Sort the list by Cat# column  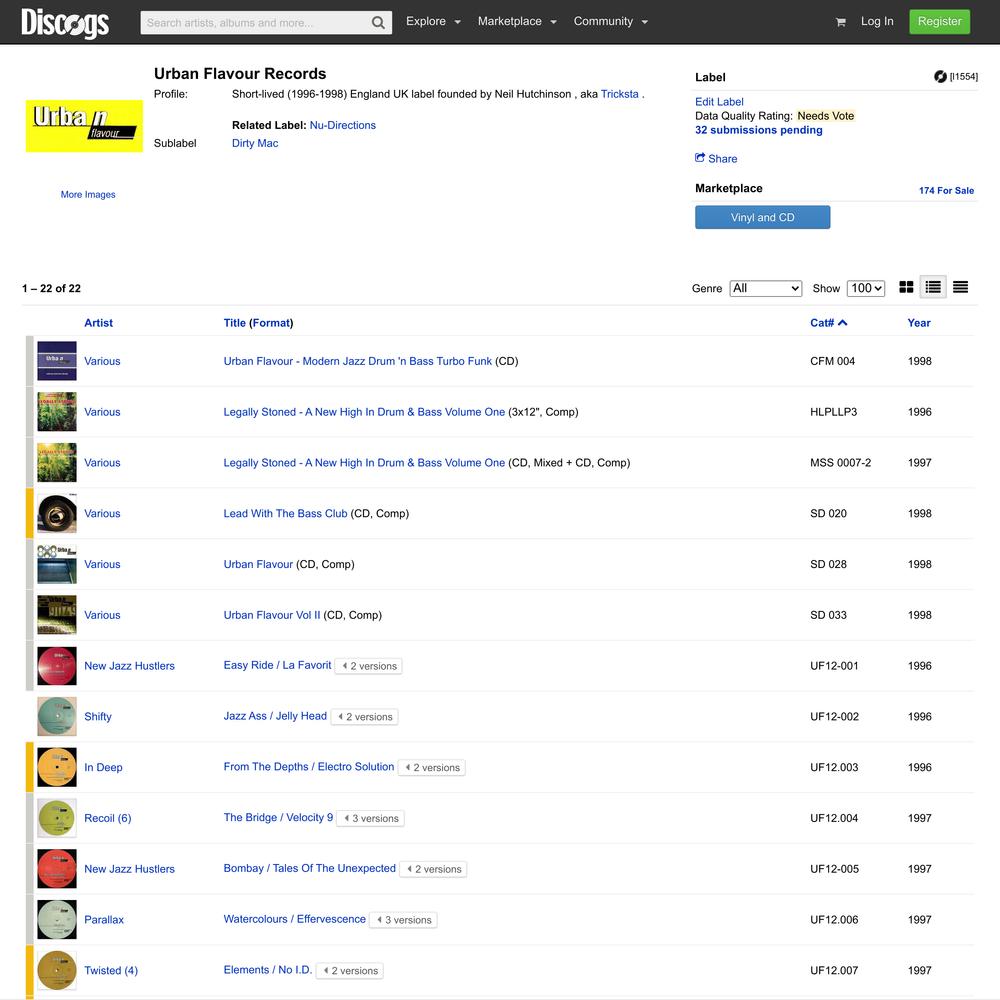point(828,323)
